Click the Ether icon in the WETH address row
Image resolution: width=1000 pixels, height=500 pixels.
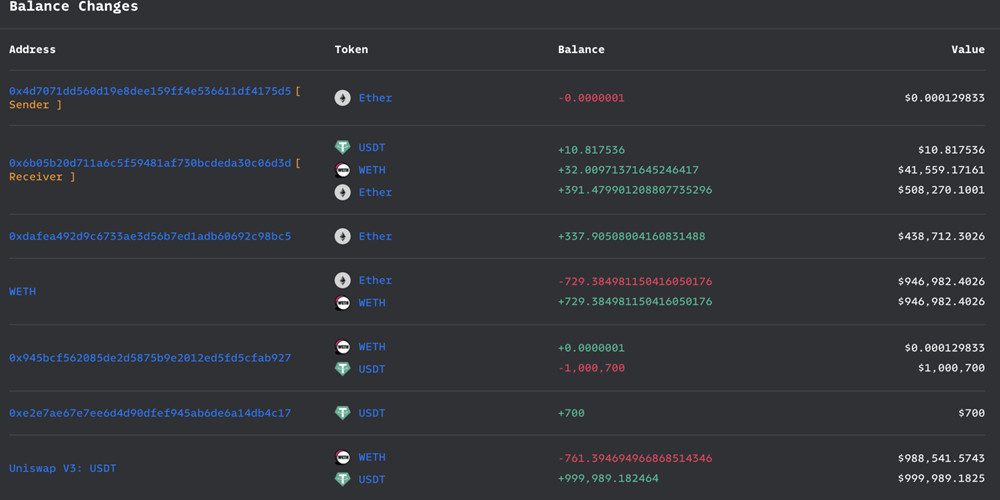(x=343, y=281)
